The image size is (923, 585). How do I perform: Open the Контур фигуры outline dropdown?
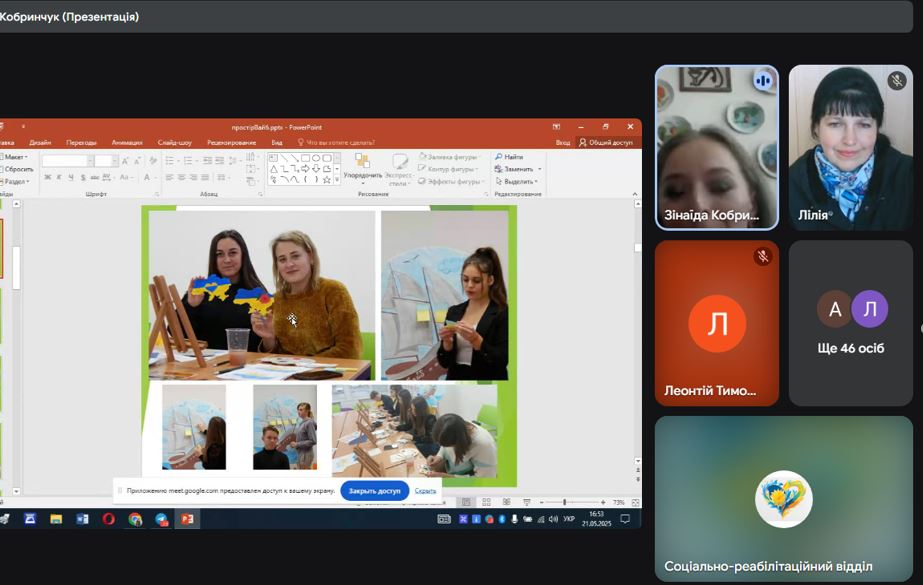coord(450,169)
